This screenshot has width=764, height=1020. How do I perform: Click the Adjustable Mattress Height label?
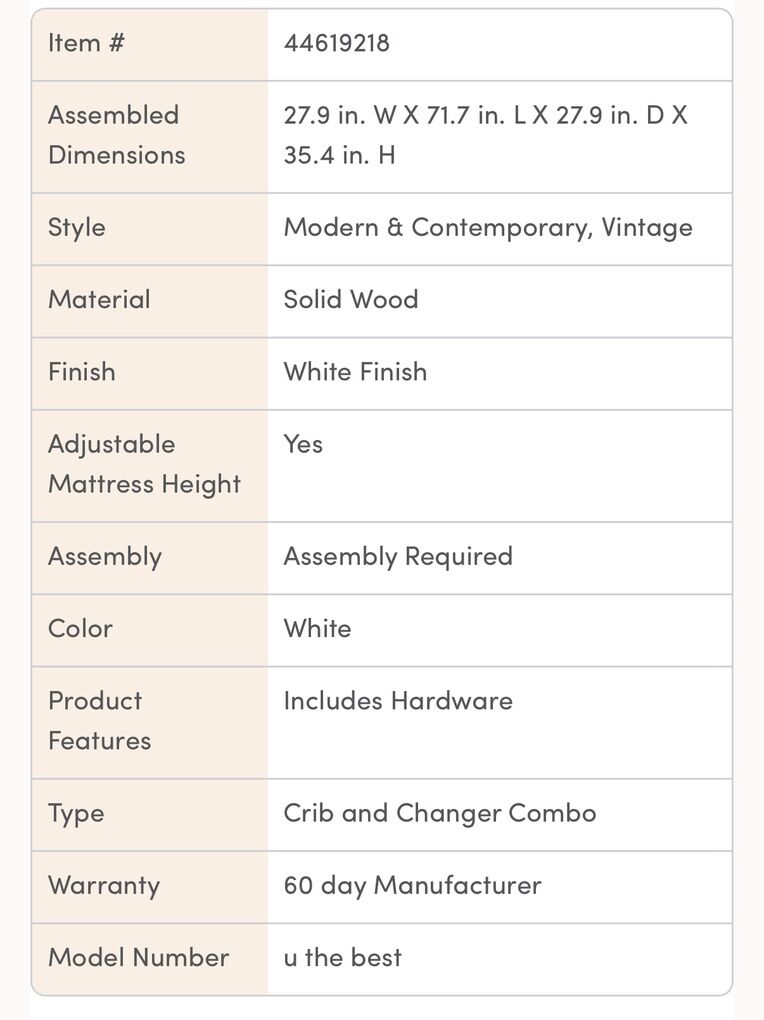(144, 464)
